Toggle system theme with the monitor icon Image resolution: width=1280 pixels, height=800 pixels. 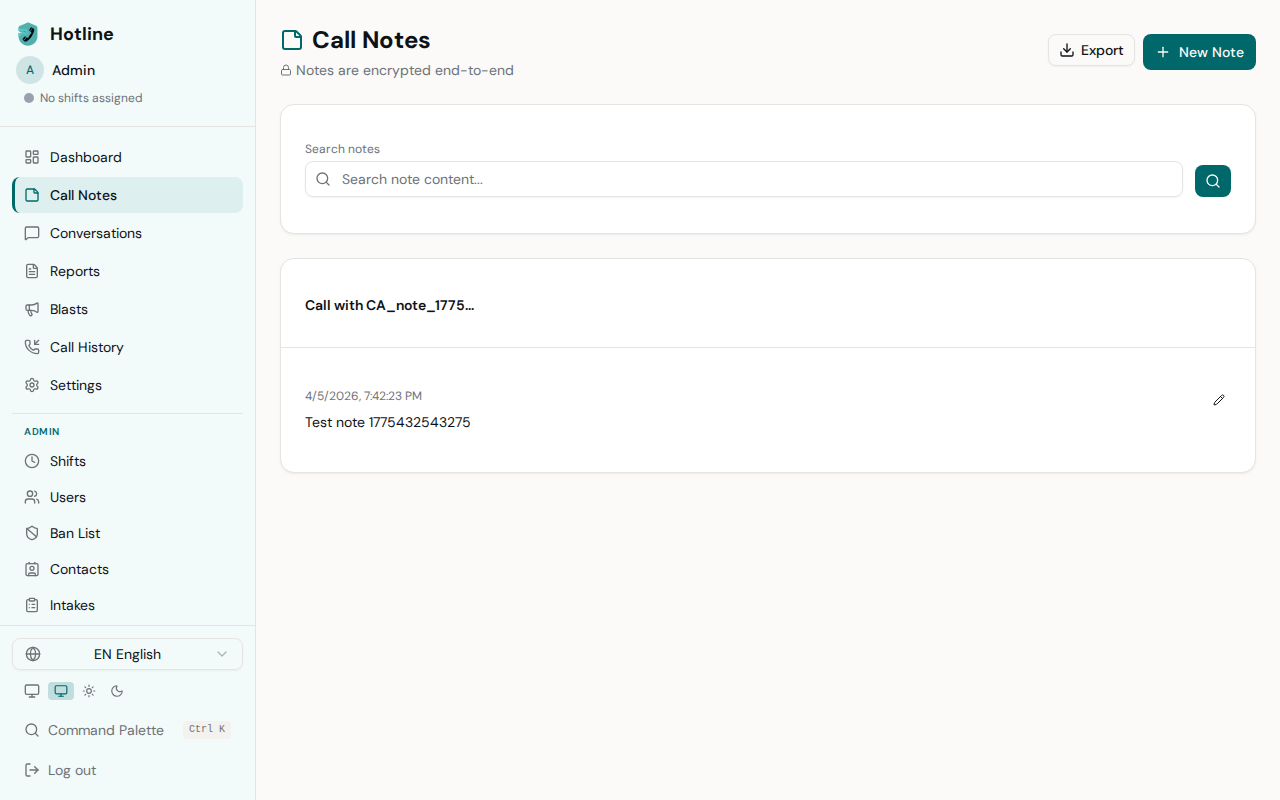(x=31, y=690)
